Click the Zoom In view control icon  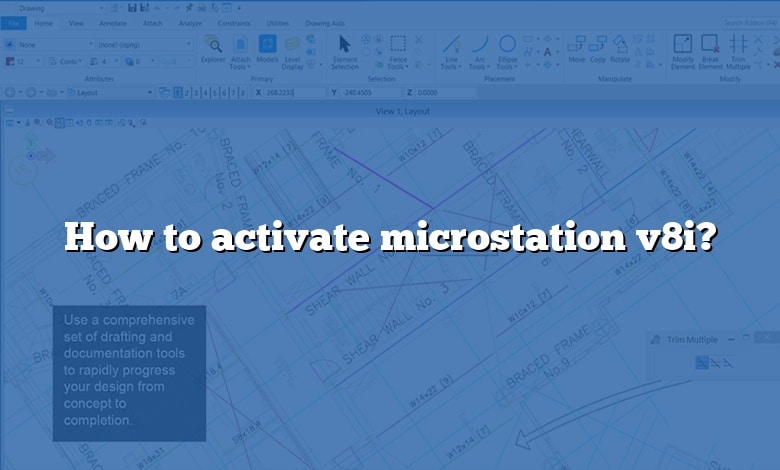point(38,122)
